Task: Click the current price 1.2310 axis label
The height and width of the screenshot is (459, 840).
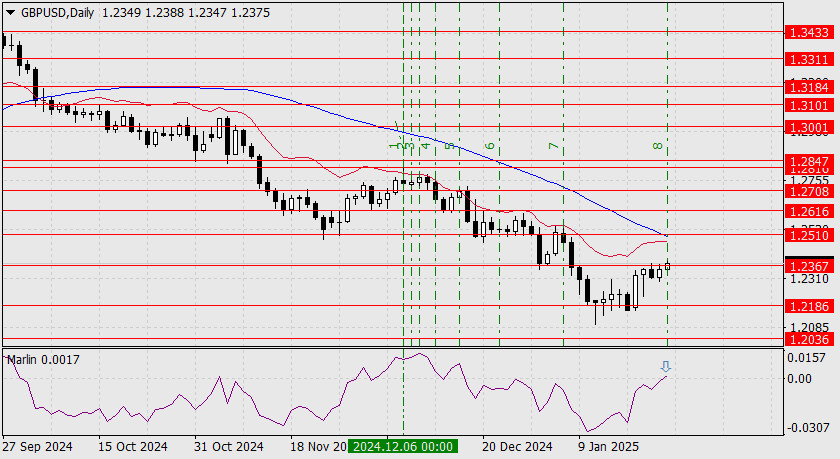Action: [809, 279]
